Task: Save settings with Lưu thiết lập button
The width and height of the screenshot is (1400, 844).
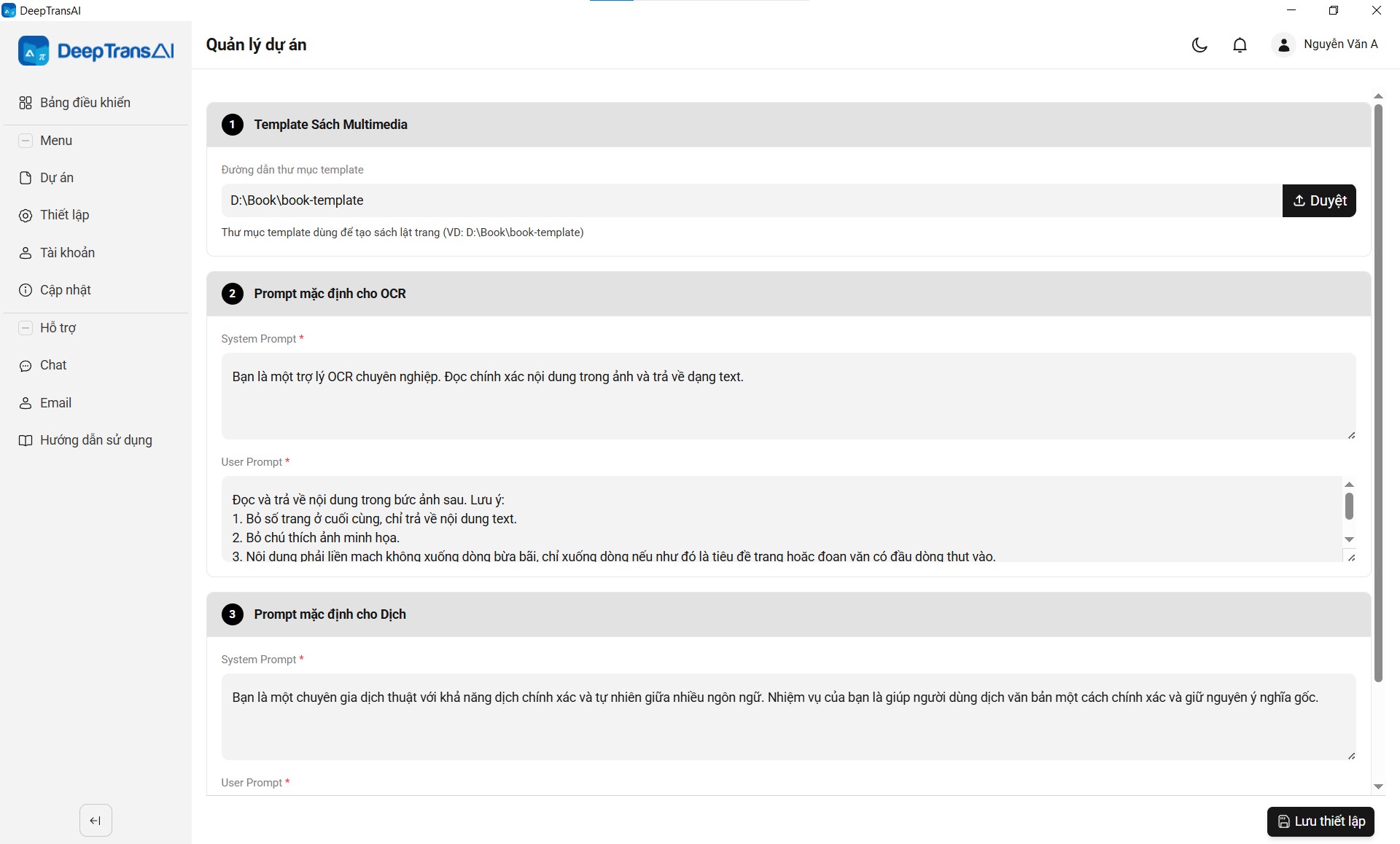Action: click(x=1321, y=821)
